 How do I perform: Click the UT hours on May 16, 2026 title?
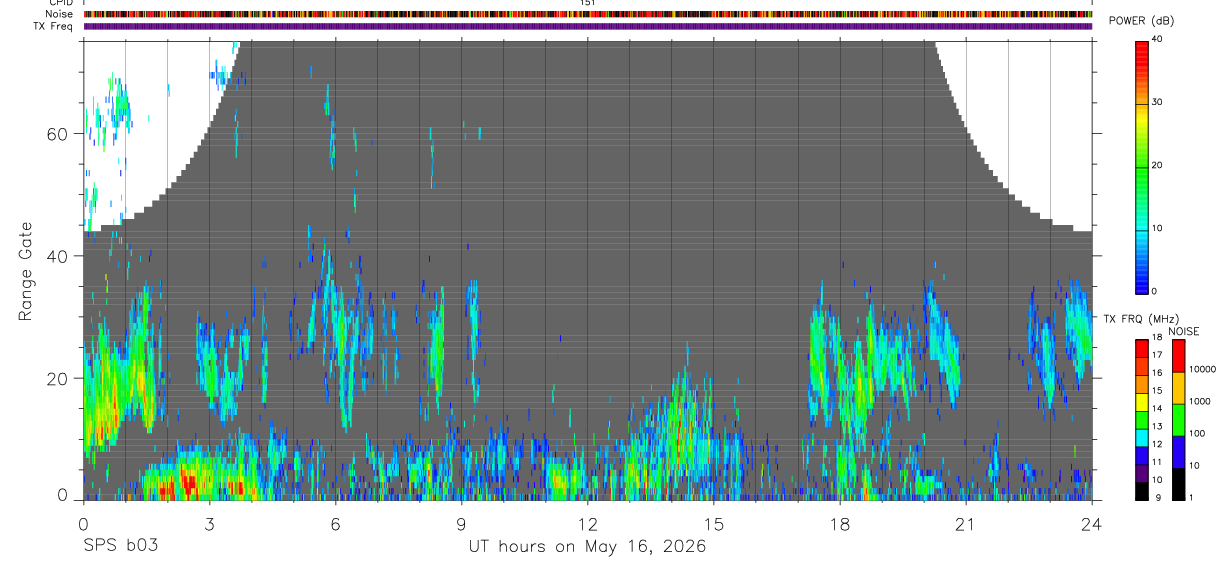click(587, 547)
